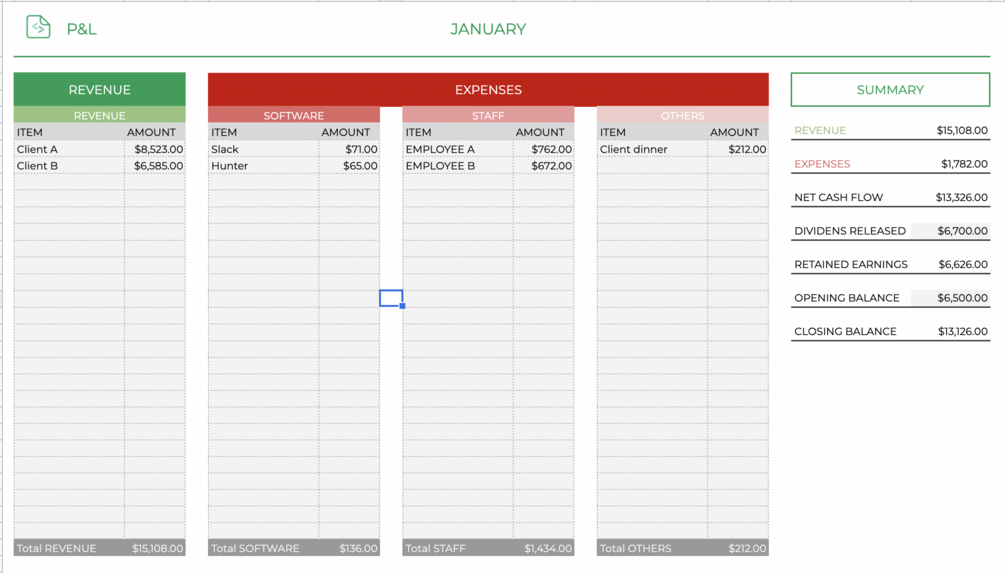Click the $13,326.00 net cash flow value
The width and height of the screenshot is (1005, 573).
pyautogui.click(x=962, y=197)
